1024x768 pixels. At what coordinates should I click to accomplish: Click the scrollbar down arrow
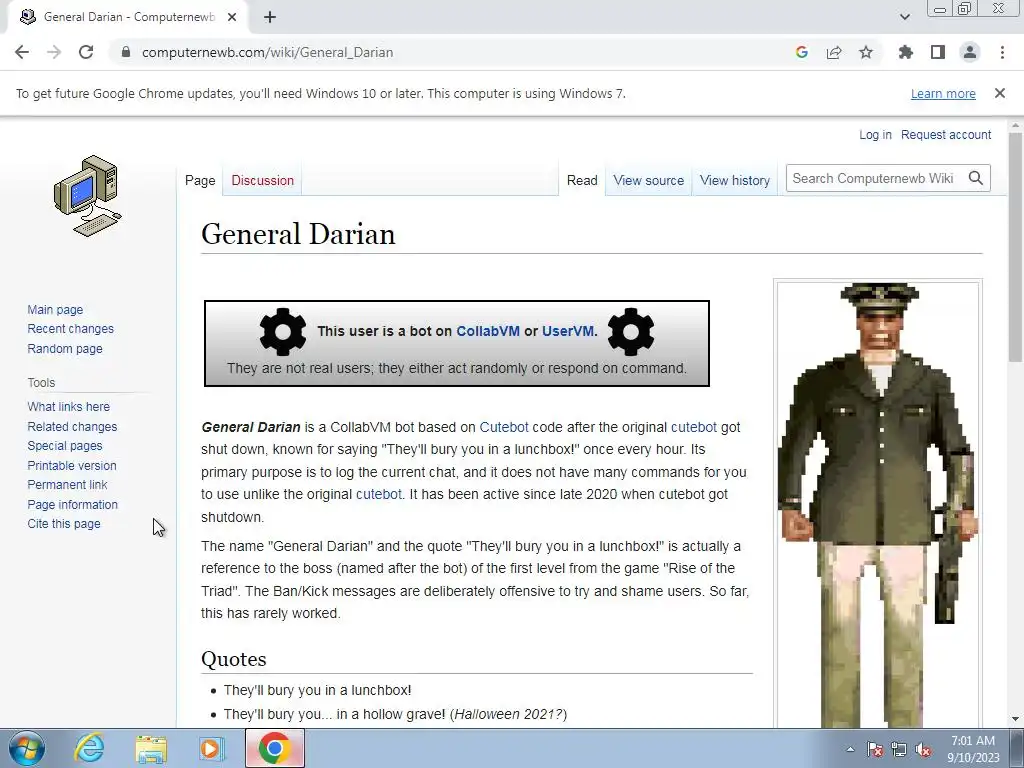coord(1015,719)
